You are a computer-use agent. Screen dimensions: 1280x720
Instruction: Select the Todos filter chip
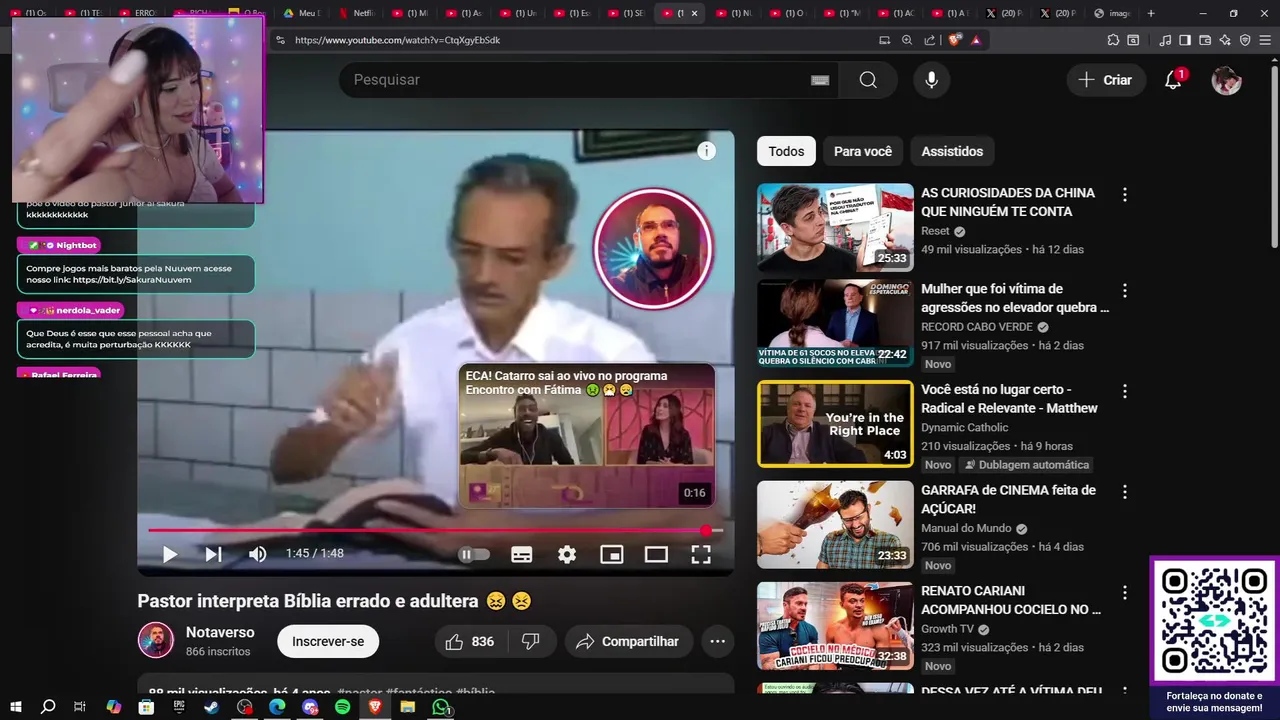786,151
